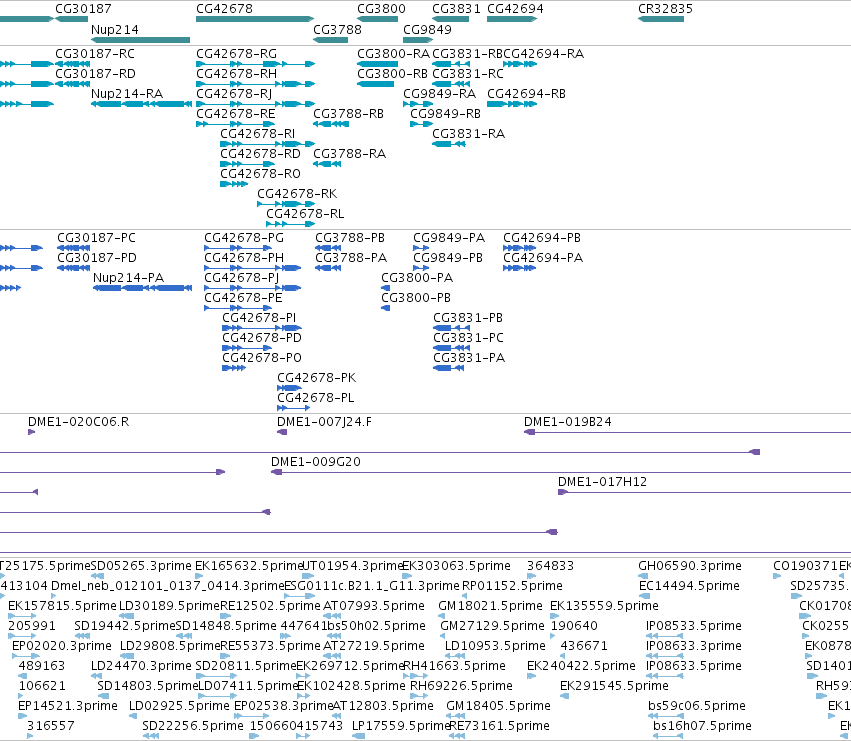Select EST EK291545.5prime
851x741 pixels.
click(614, 686)
